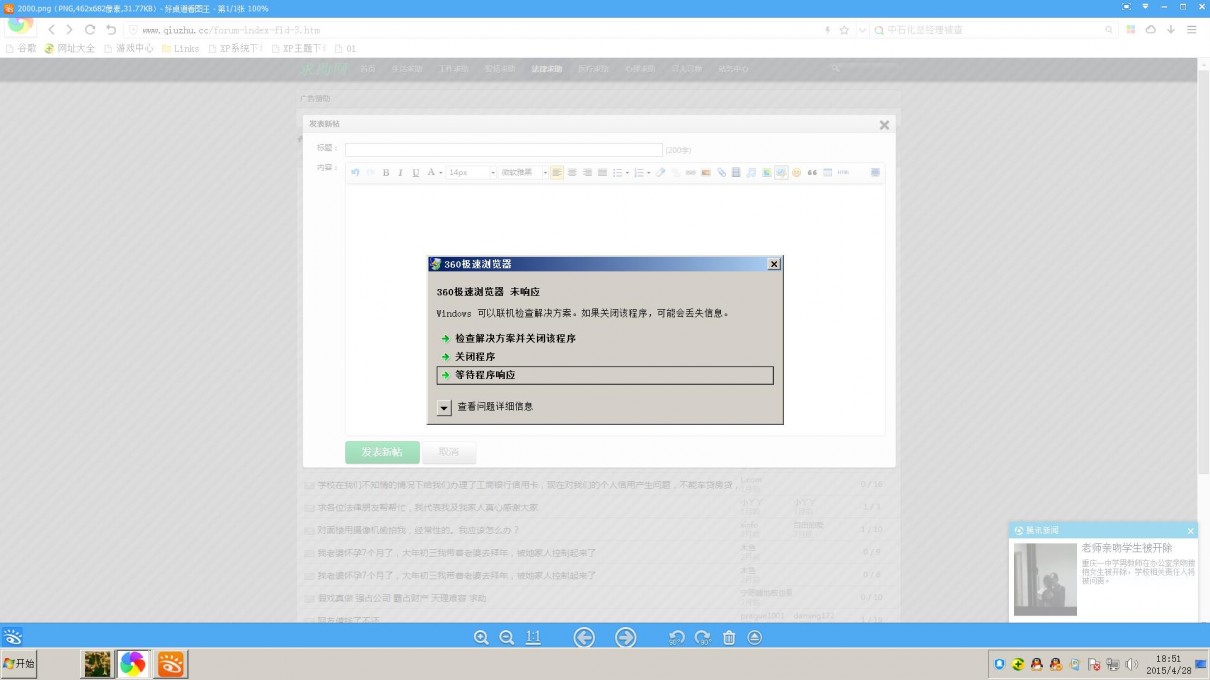Open the 开始 Start button

click(19, 664)
